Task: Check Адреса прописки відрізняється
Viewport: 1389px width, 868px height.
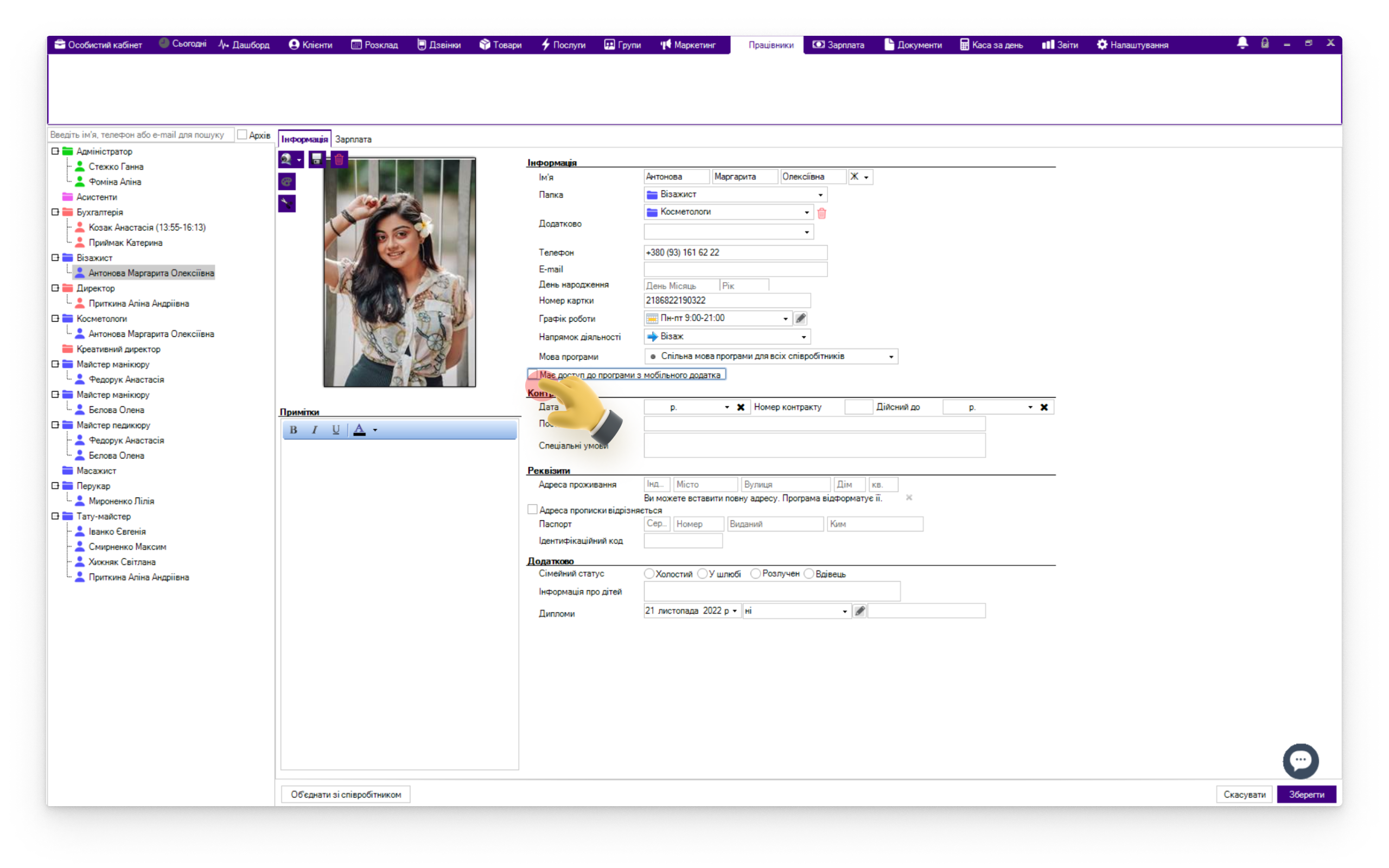Action: click(533, 510)
